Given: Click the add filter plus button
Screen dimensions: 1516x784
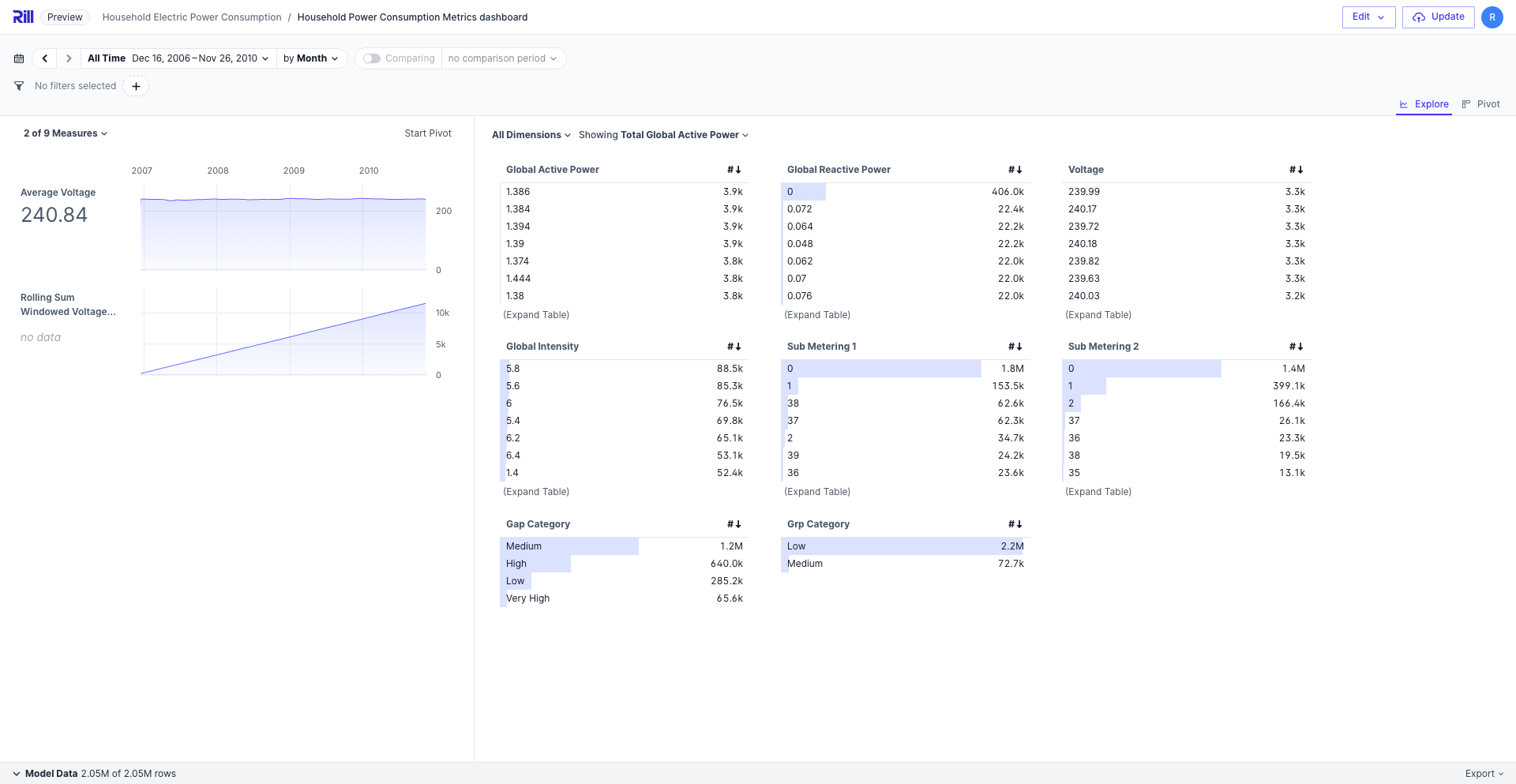Looking at the screenshot, I should (x=136, y=86).
